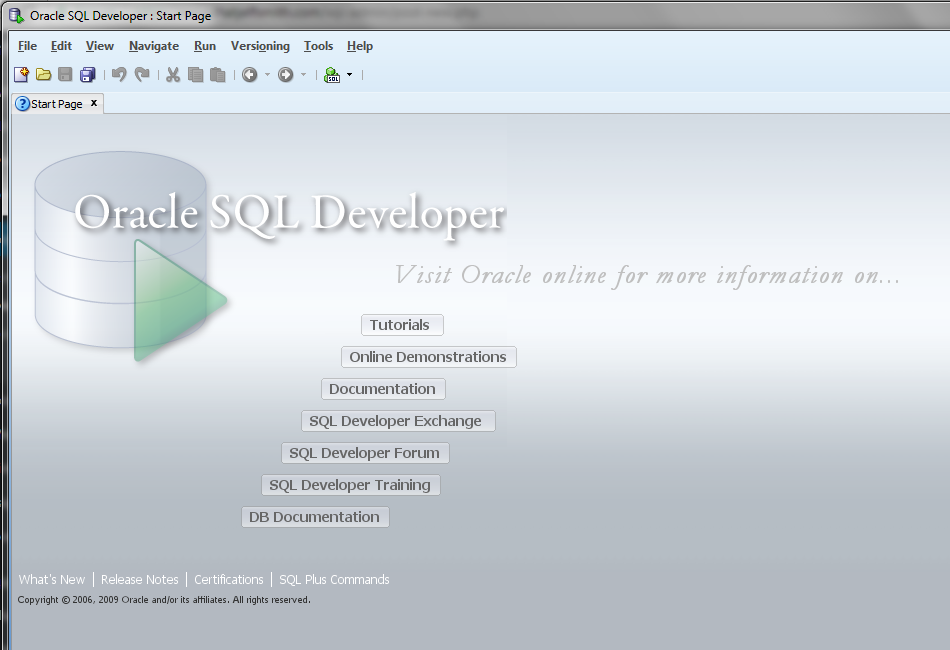This screenshot has height=650, width=950.
Task: Click the Tutorials button
Action: (401, 325)
